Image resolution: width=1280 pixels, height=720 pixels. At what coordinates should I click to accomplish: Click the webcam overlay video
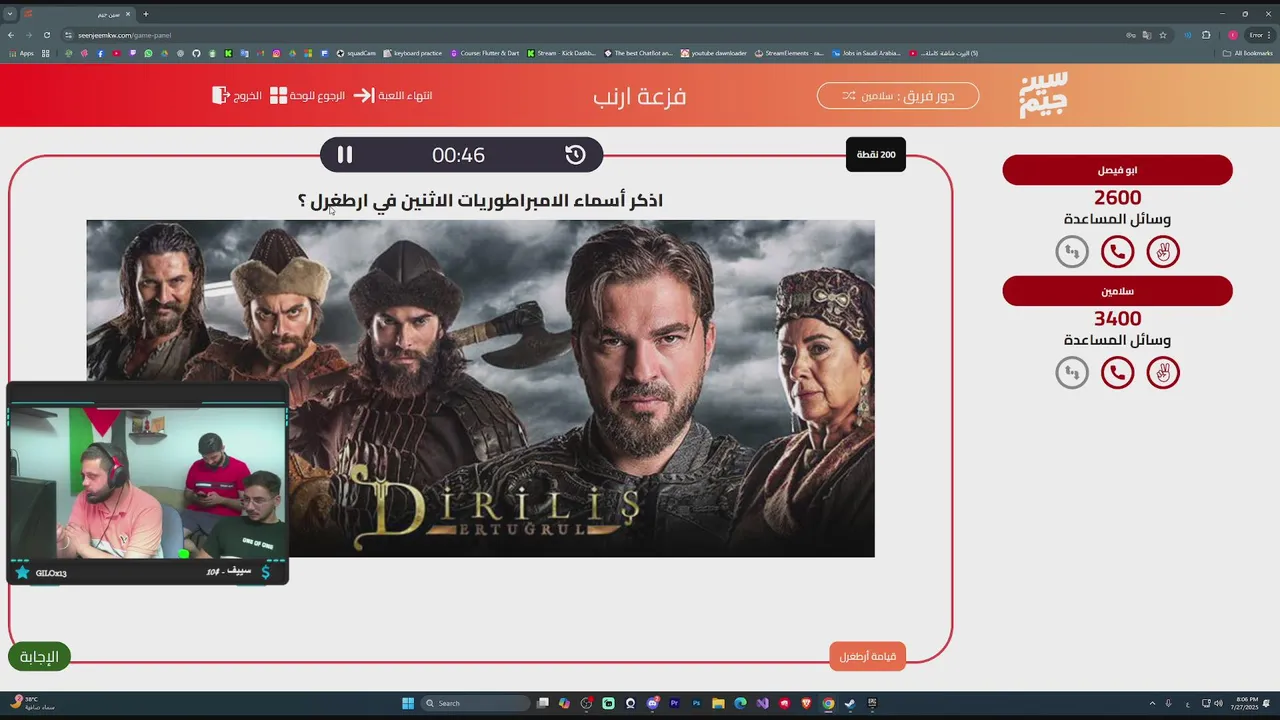[x=148, y=482]
